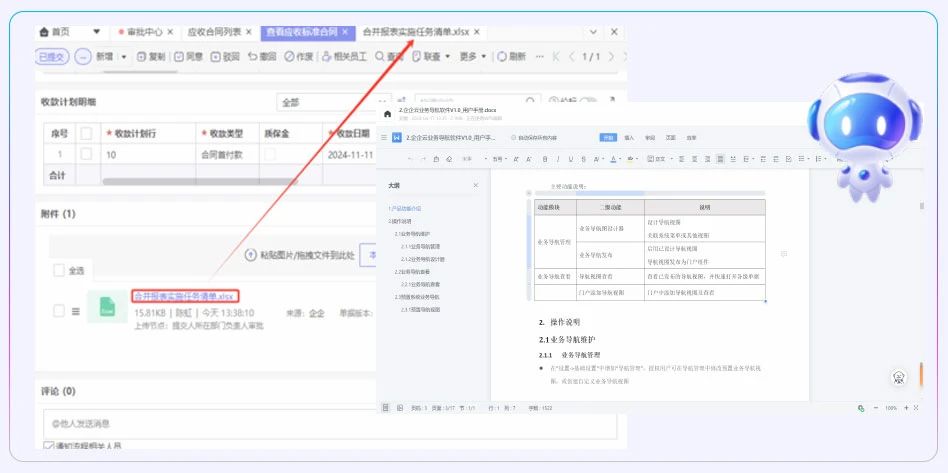Click the 作废 (void) toolbar icon
Image resolution: width=948 pixels, height=473 pixels.
(x=299, y=57)
